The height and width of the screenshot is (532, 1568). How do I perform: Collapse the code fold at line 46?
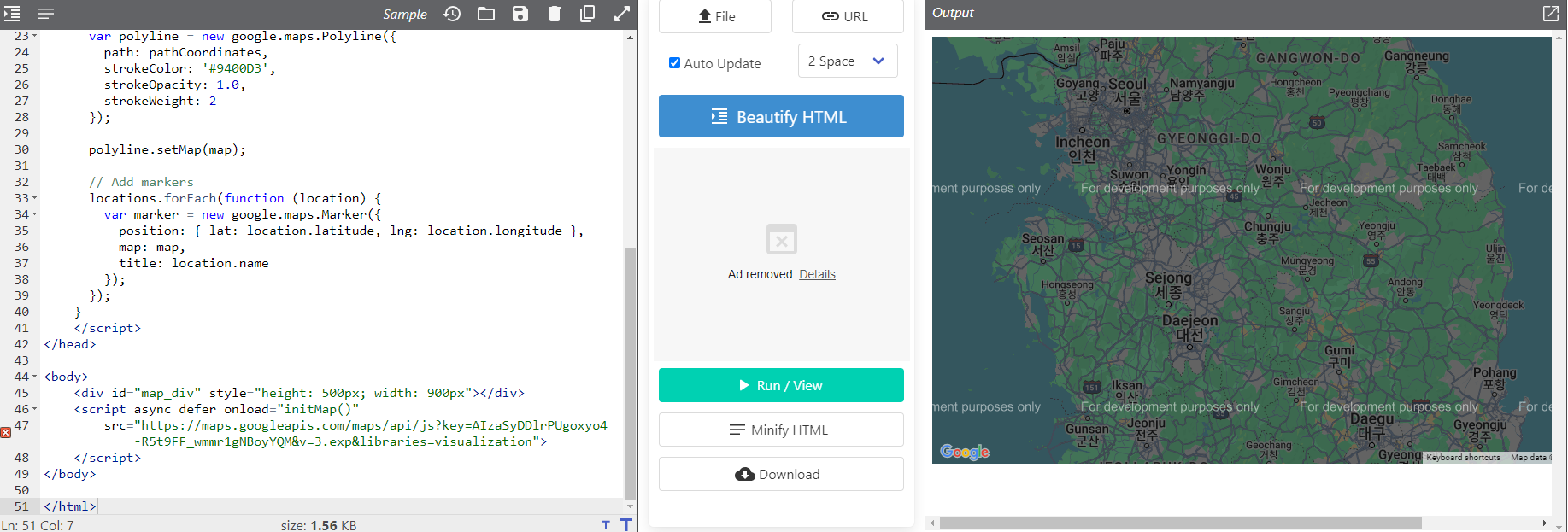click(x=35, y=409)
